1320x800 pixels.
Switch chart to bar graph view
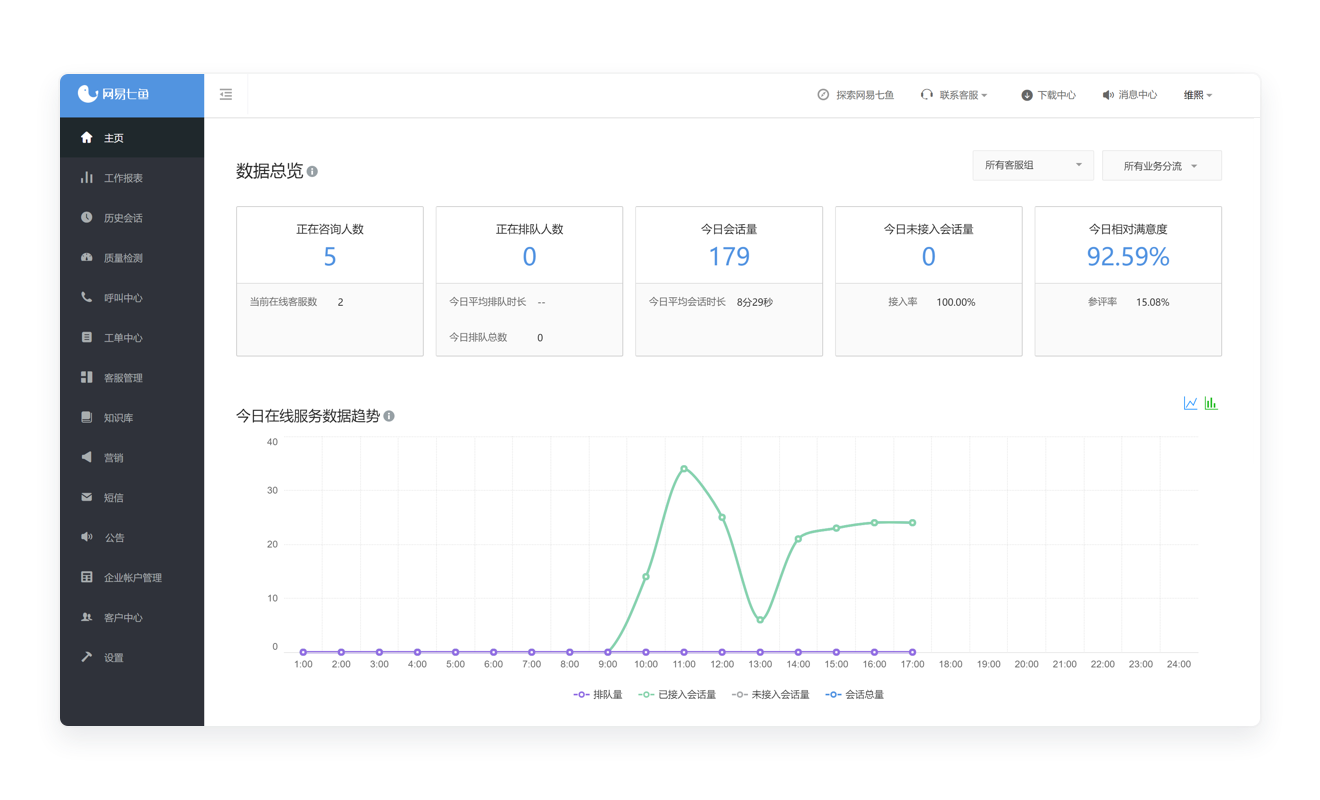tap(1211, 403)
